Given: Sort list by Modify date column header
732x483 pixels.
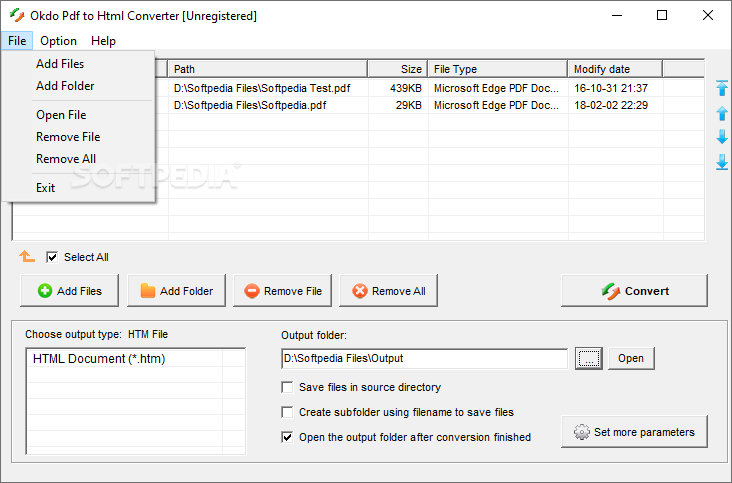Looking at the screenshot, I should [x=615, y=69].
